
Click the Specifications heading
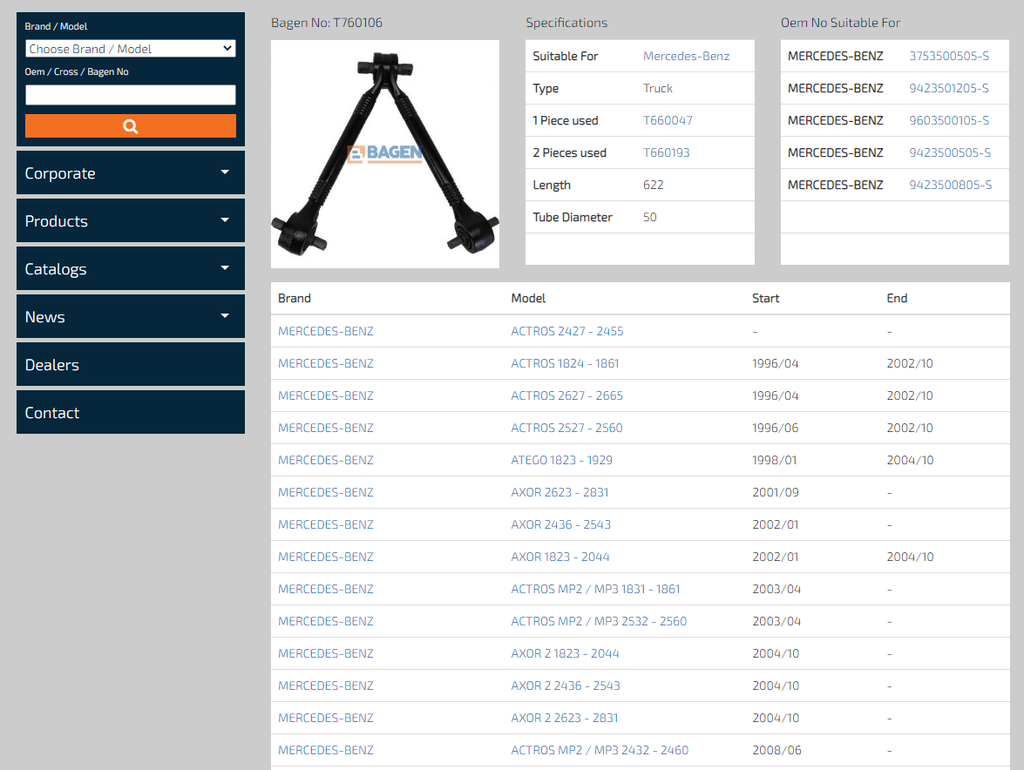[x=566, y=23]
